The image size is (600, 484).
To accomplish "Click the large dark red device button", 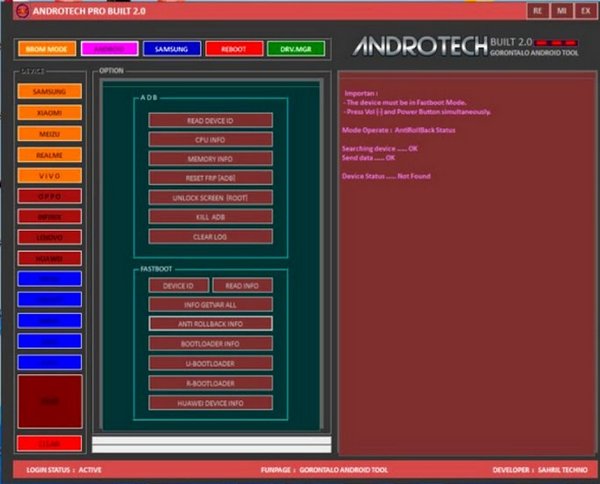I will point(50,401).
